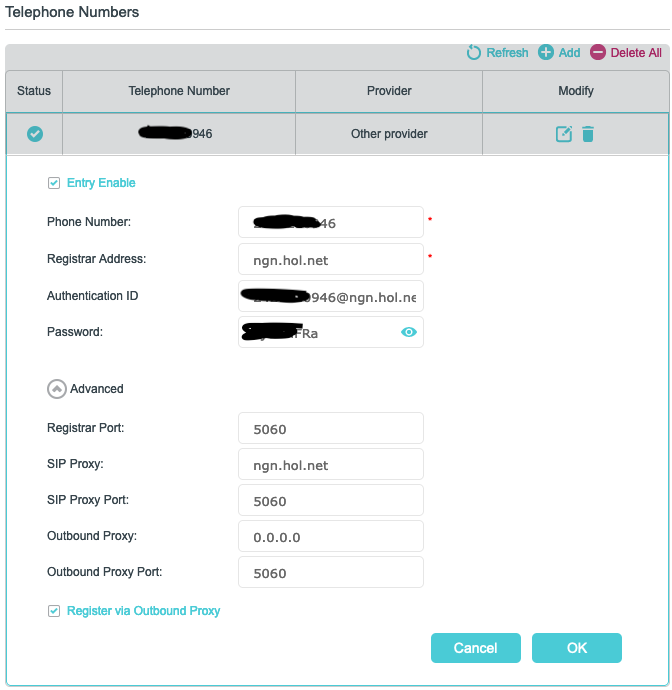Click the green status checkmark icon
This screenshot has width=672, height=690.
tap(35, 134)
